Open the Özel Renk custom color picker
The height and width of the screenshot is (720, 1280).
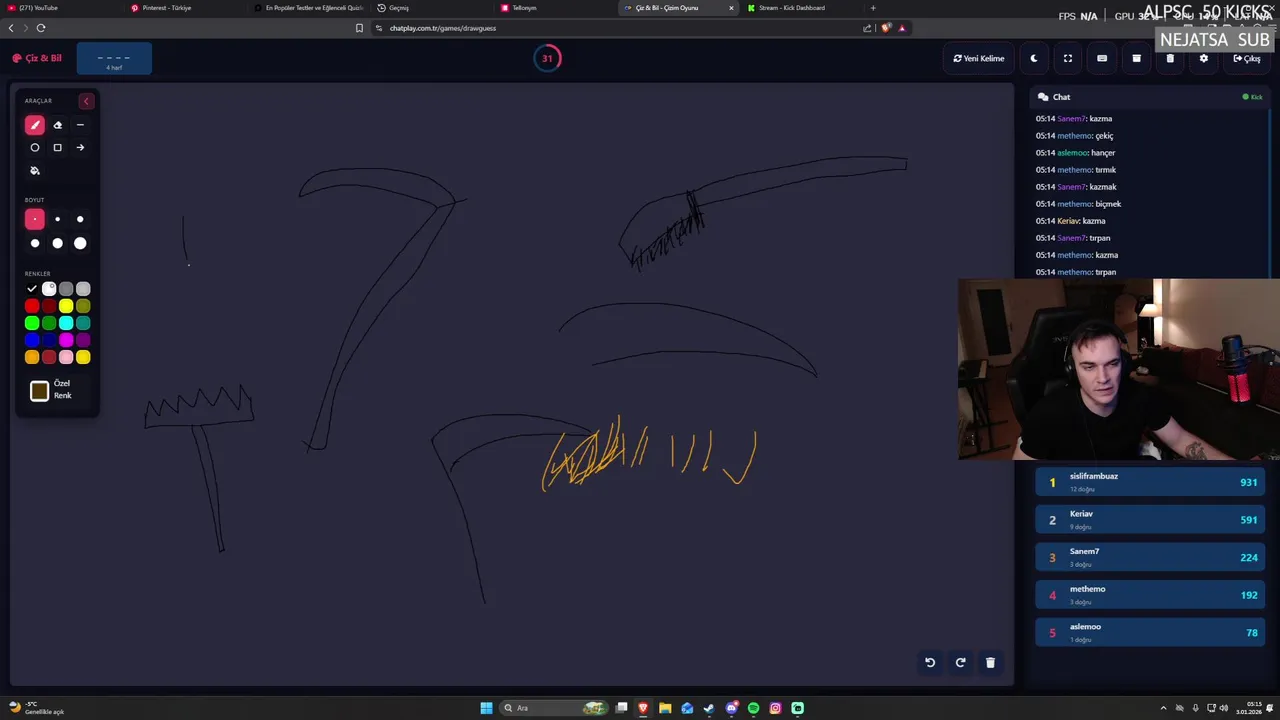[x=39, y=391]
